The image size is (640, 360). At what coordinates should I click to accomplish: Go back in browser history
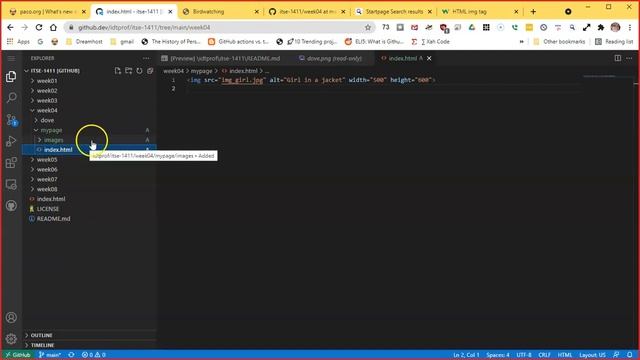pyautogui.click(x=10, y=27)
